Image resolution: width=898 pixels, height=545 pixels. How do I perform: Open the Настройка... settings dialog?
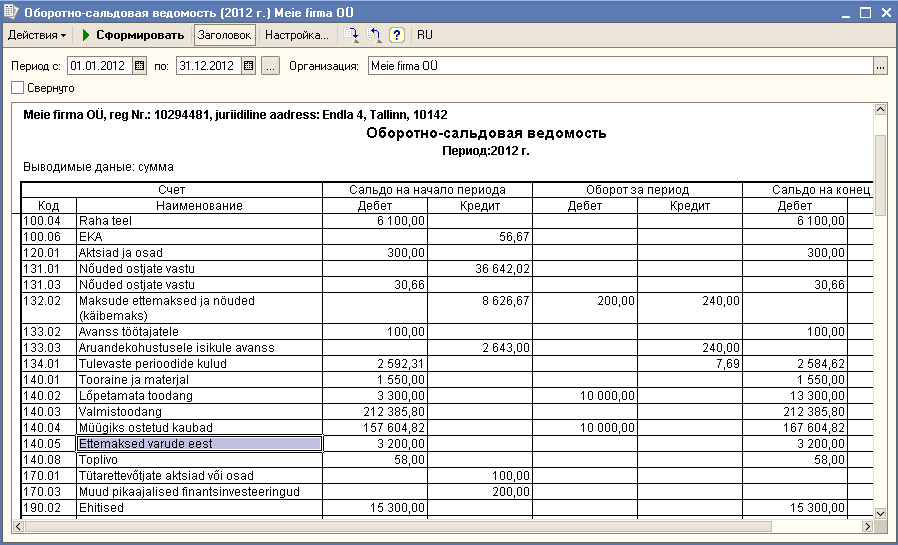click(297, 35)
